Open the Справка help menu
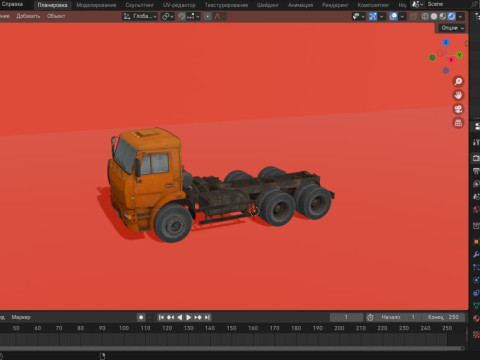This screenshot has width=480, height=360. (12, 4)
